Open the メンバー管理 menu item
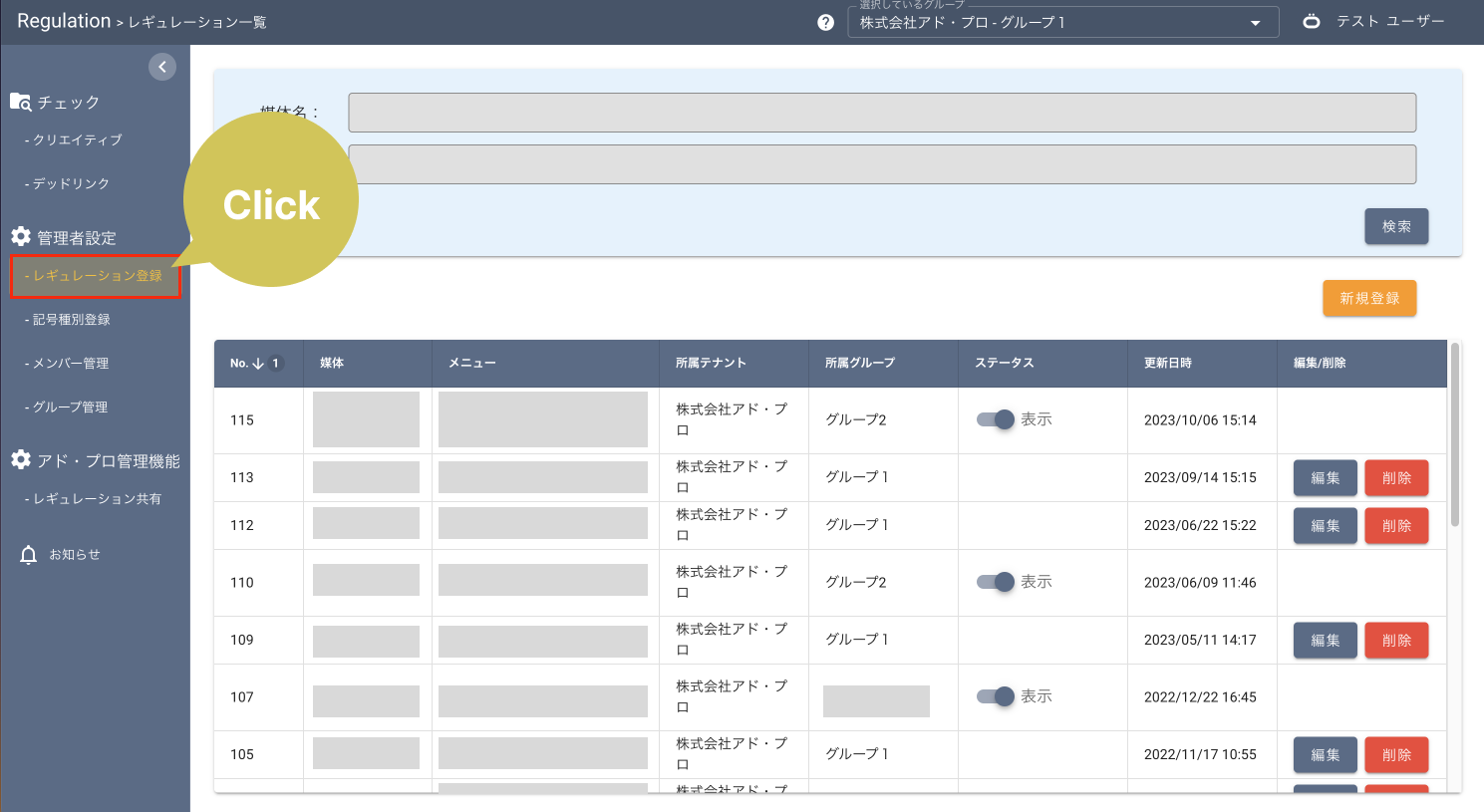The width and height of the screenshot is (1484, 812). tap(70, 364)
